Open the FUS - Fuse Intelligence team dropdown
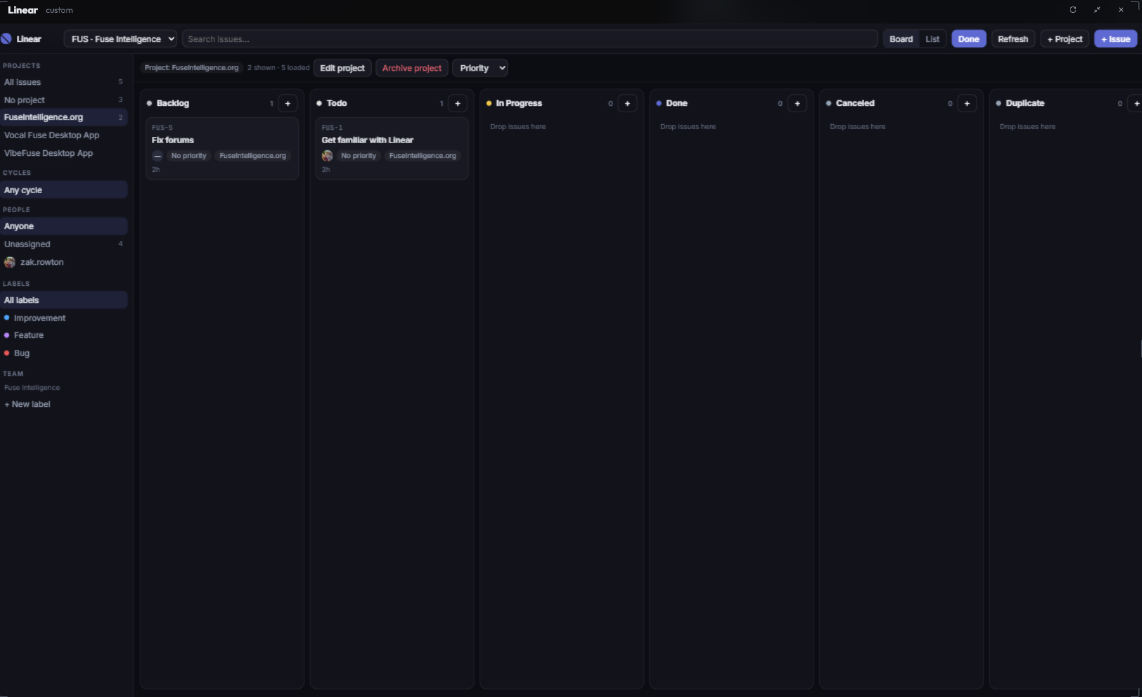Viewport: 1142px width, 697px height. point(120,39)
